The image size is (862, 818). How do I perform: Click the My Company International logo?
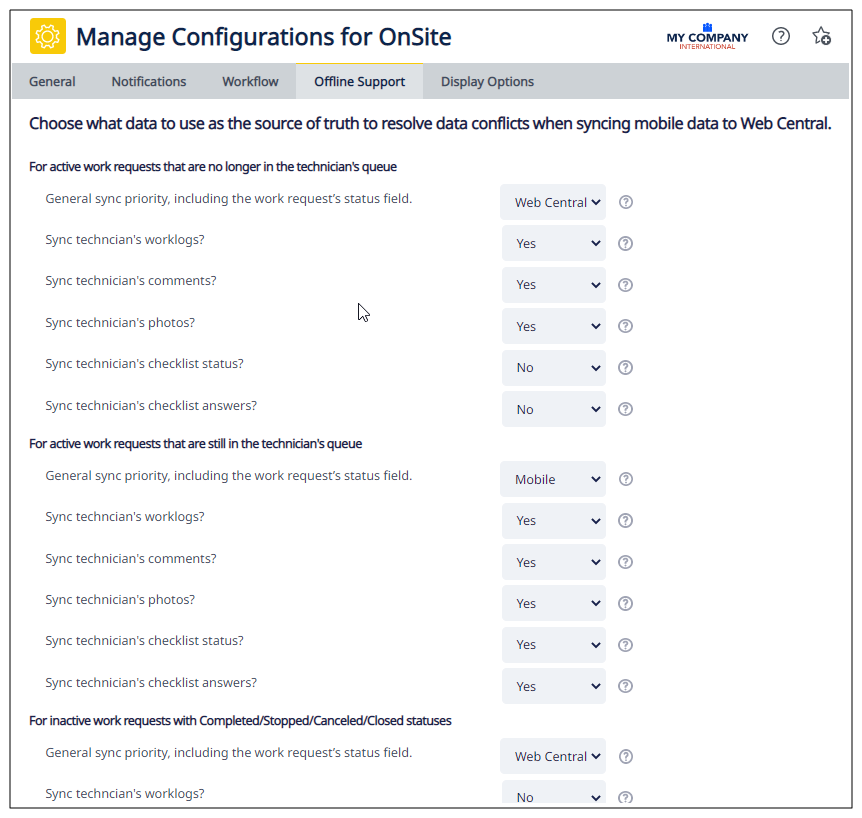707,37
